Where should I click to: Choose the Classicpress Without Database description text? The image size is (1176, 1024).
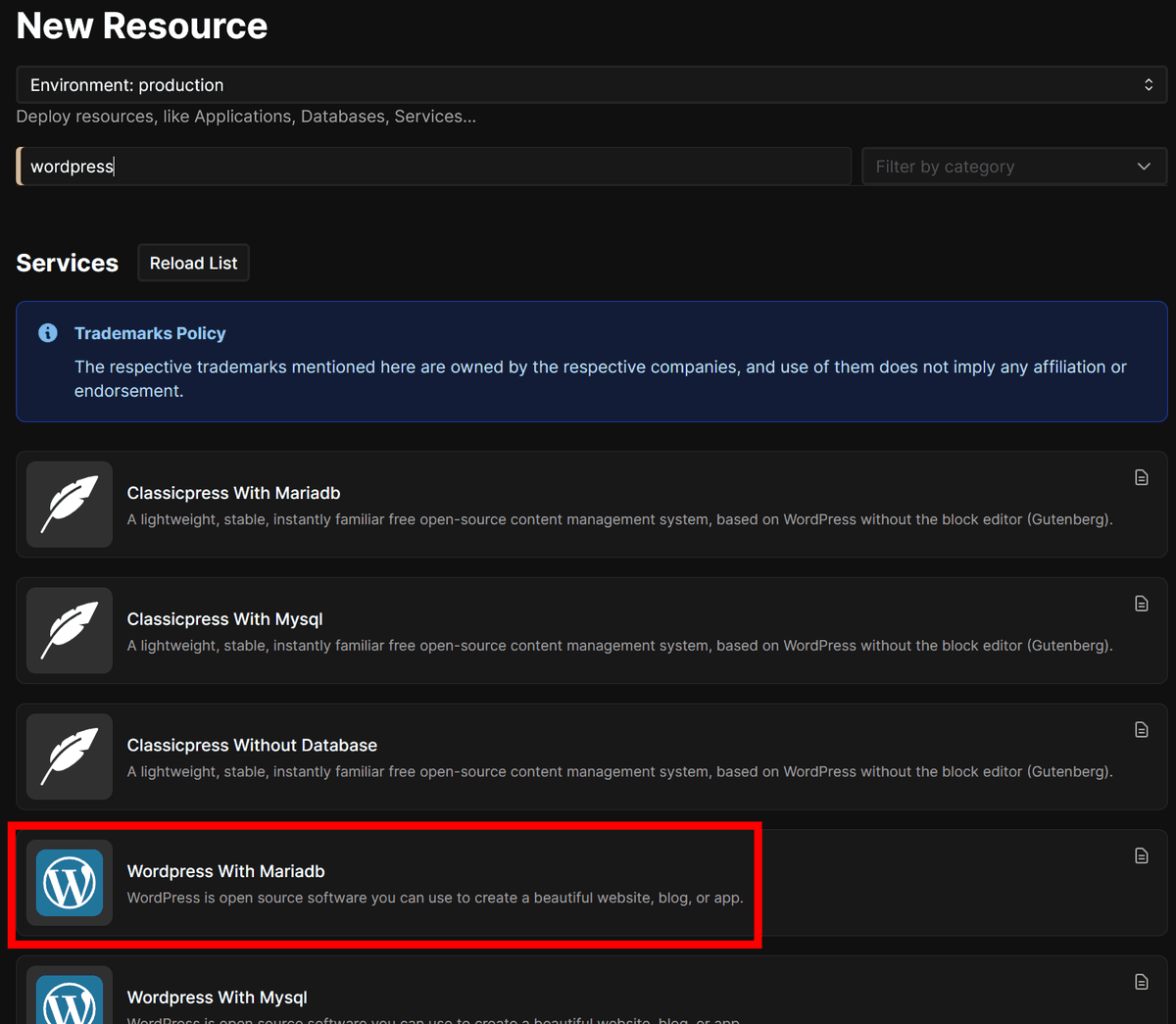619,772
